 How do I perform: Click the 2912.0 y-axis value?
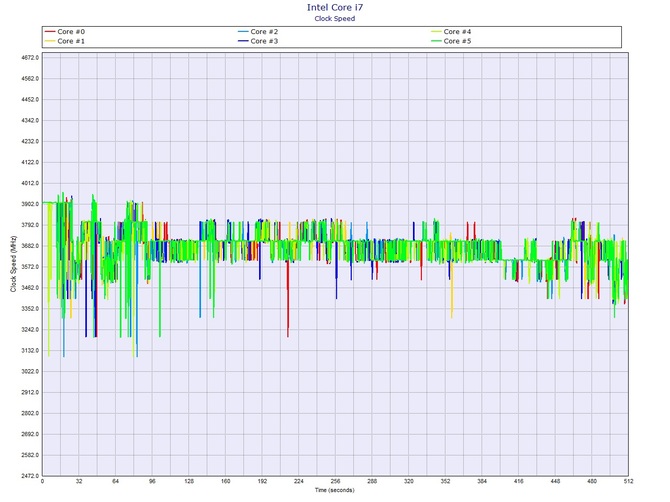pyautogui.click(x=30, y=393)
